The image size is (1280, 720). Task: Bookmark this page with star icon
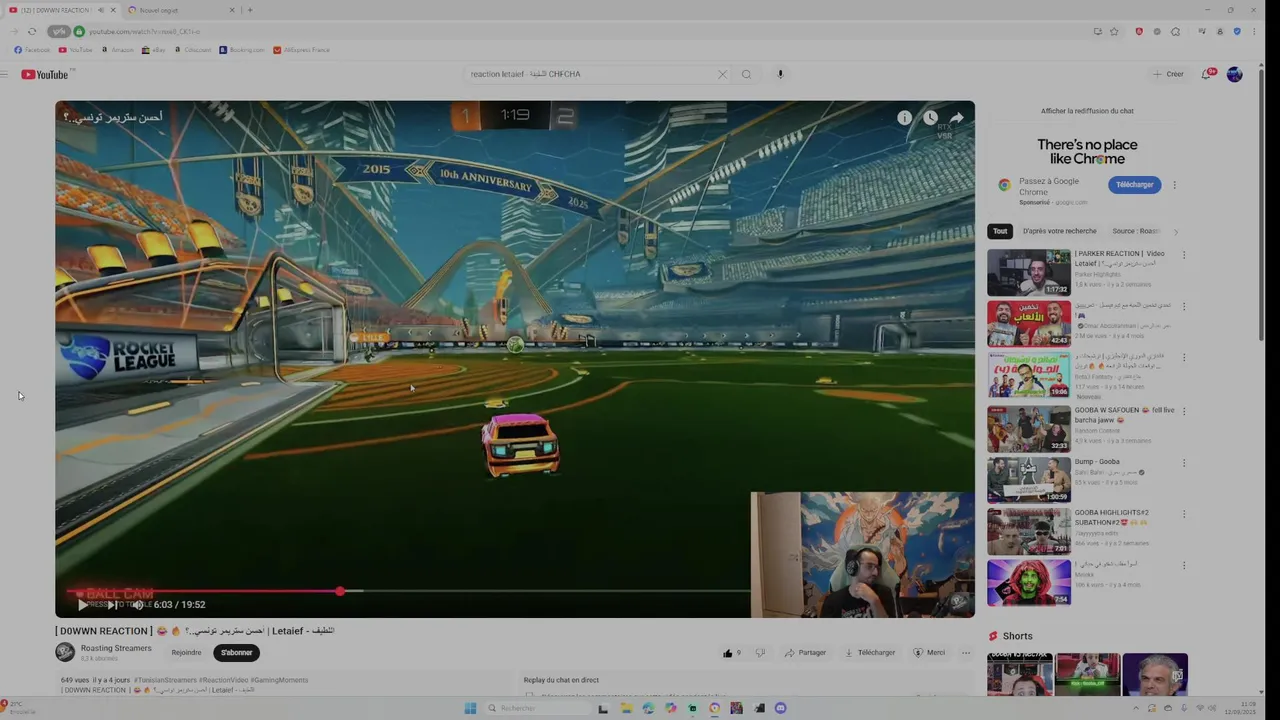click(x=1114, y=31)
